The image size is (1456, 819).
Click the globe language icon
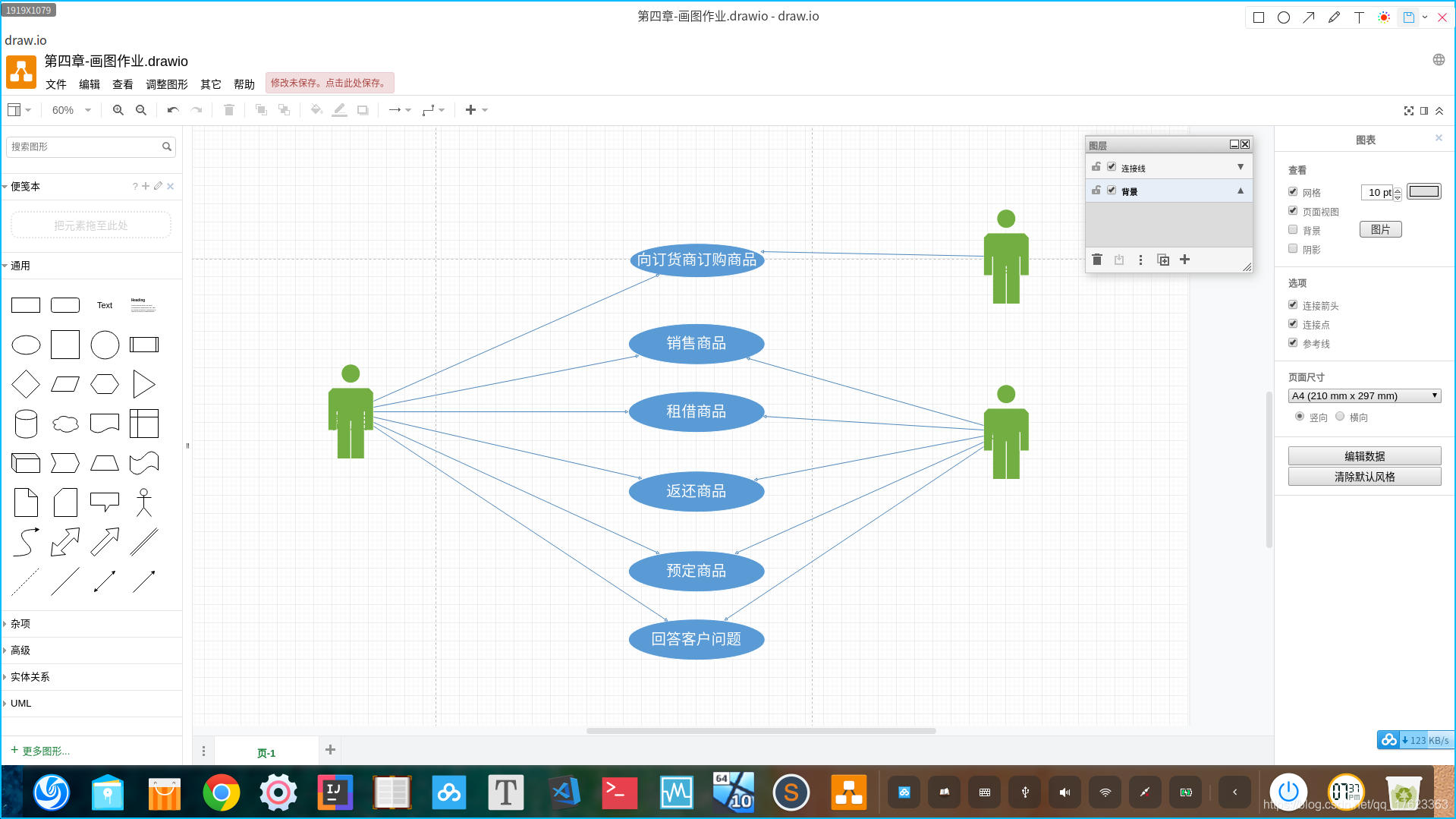1439,60
